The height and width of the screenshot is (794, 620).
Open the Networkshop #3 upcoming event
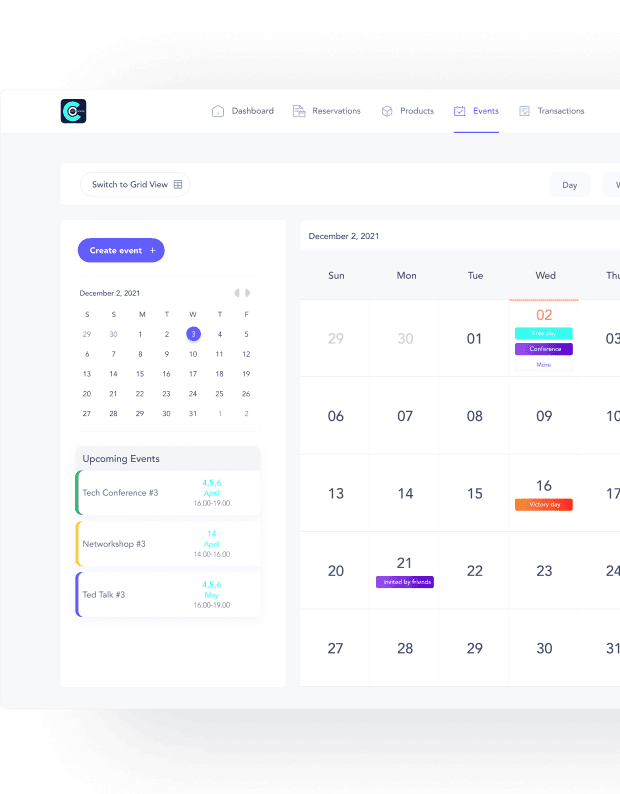click(x=168, y=544)
